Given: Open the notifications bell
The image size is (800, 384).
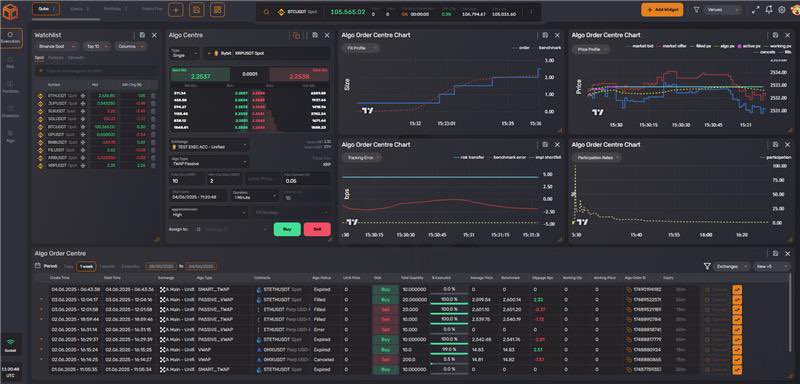Looking at the screenshot, I should click(x=769, y=10).
